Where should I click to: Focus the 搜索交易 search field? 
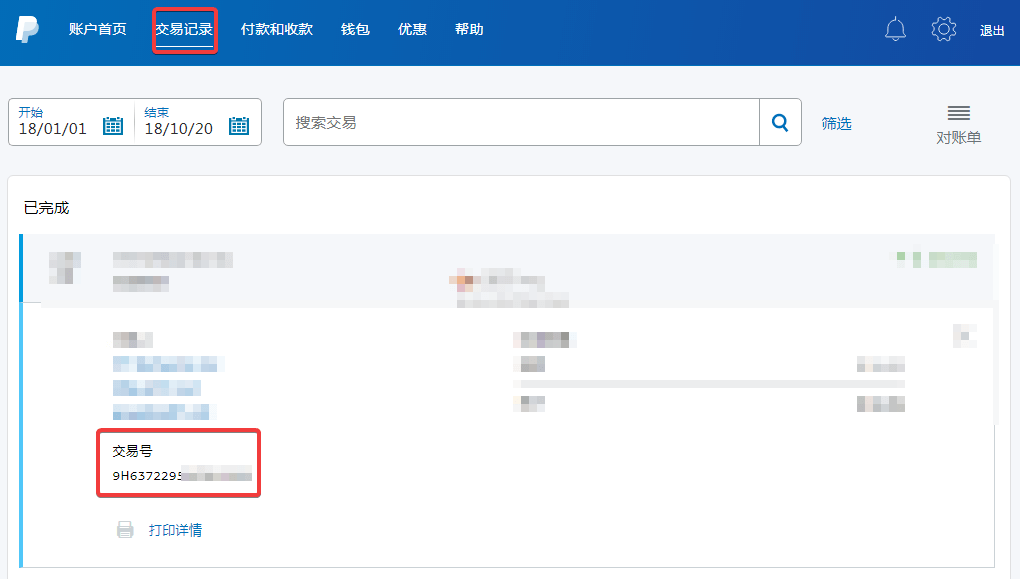[520, 123]
